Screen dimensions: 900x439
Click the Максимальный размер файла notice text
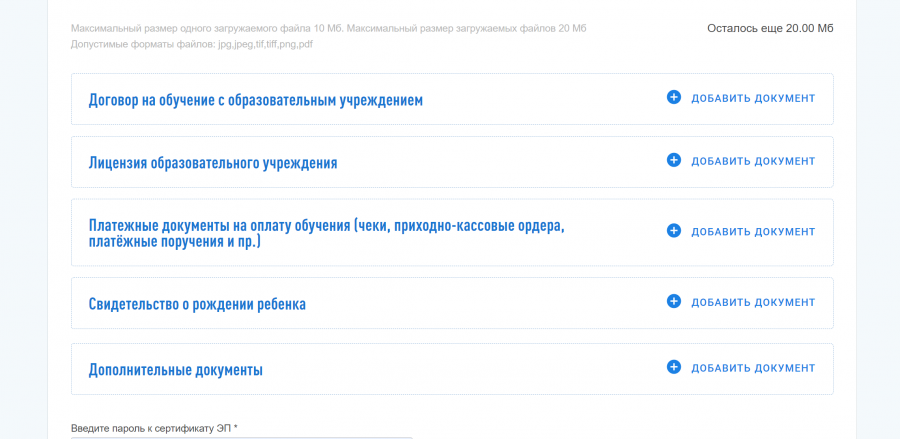pos(328,28)
